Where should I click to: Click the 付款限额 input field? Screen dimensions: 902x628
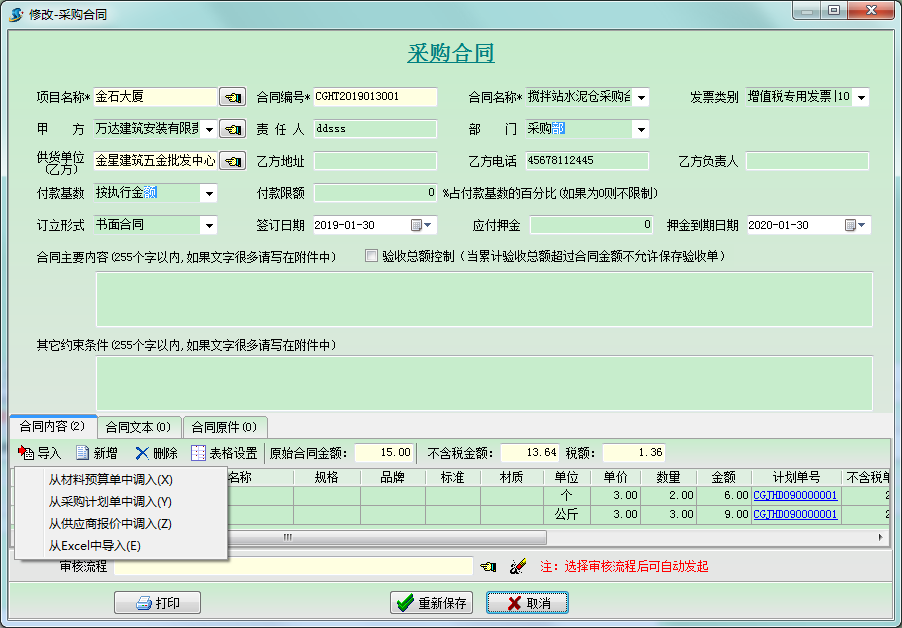pyautogui.click(x=375, y=193)
